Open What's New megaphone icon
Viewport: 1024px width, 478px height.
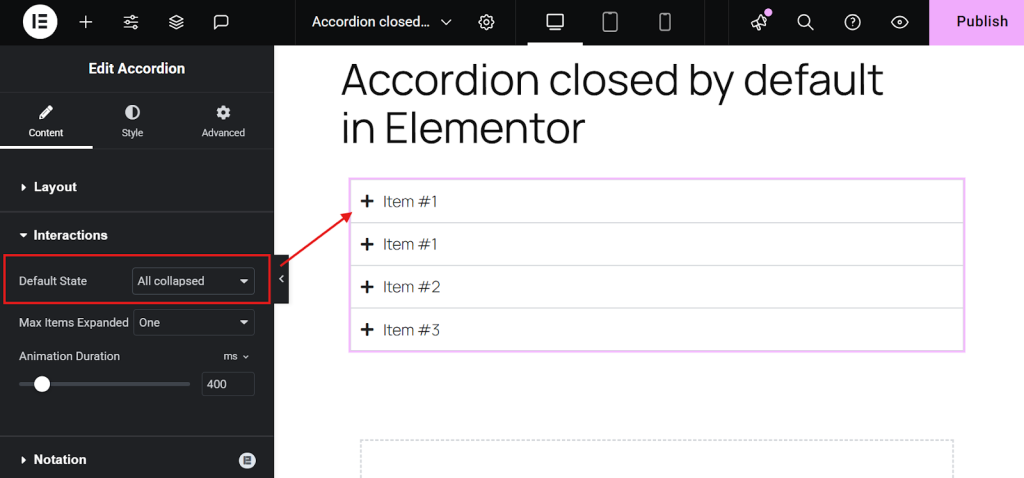(759, 22)
